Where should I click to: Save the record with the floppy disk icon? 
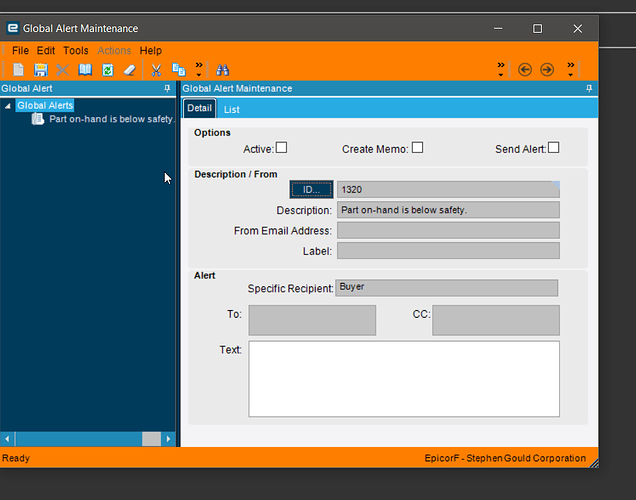tap(41, 70)
